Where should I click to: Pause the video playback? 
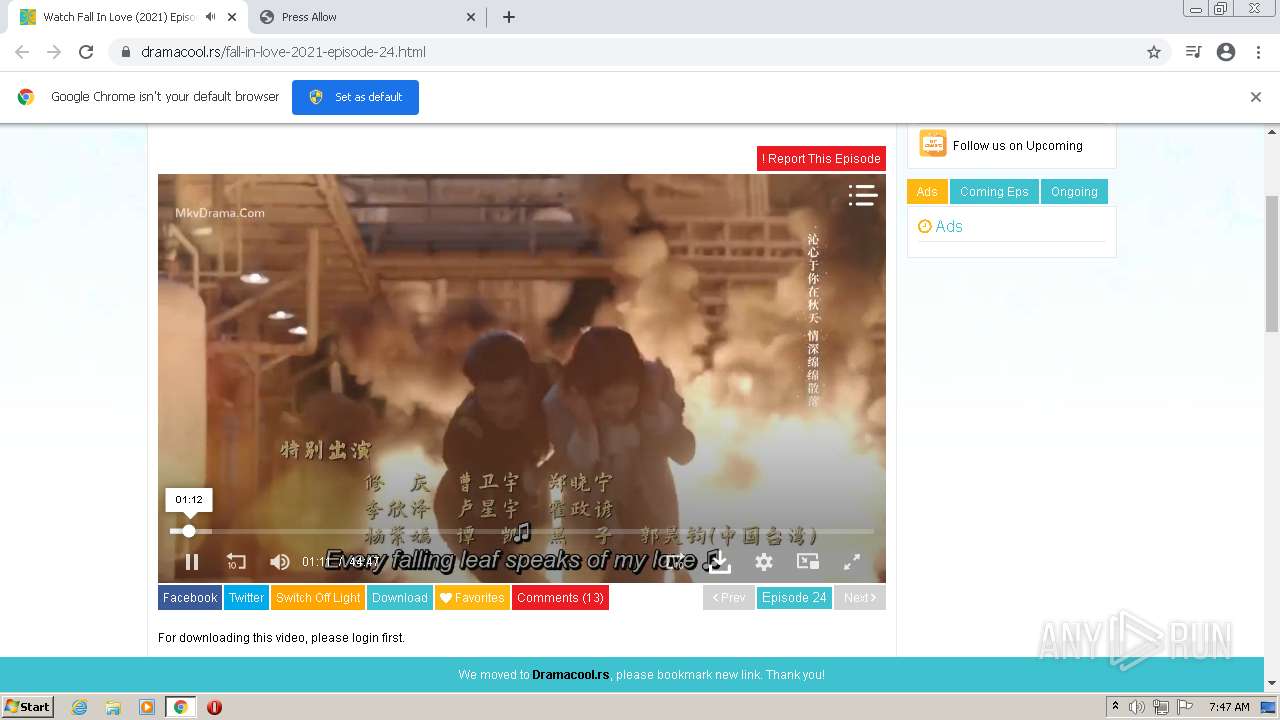click(x=192, y=562)
